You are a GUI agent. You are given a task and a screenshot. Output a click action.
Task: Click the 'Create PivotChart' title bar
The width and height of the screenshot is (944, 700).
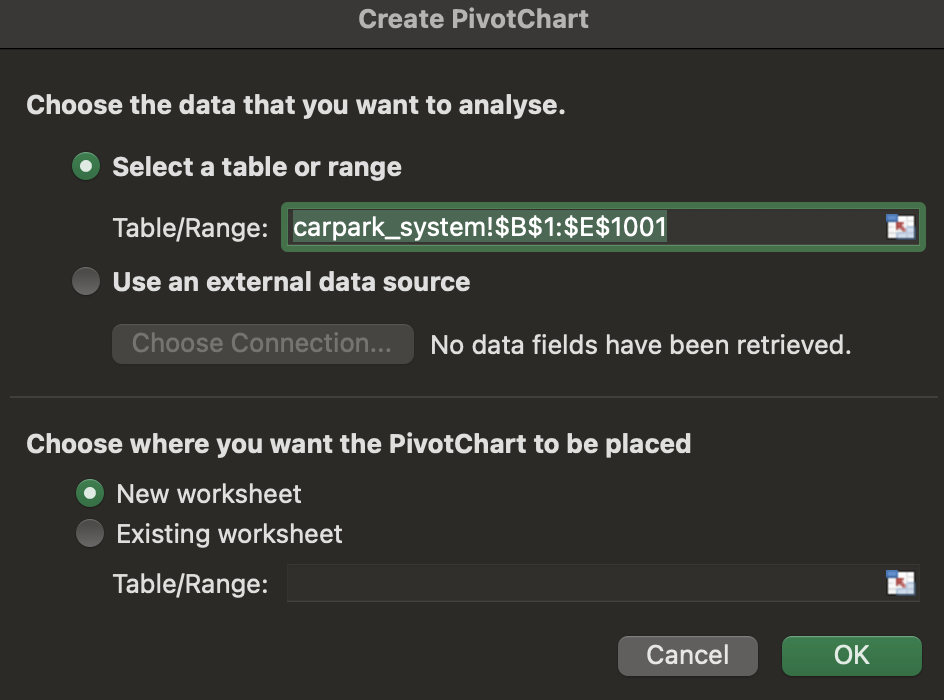click(472, 19)
